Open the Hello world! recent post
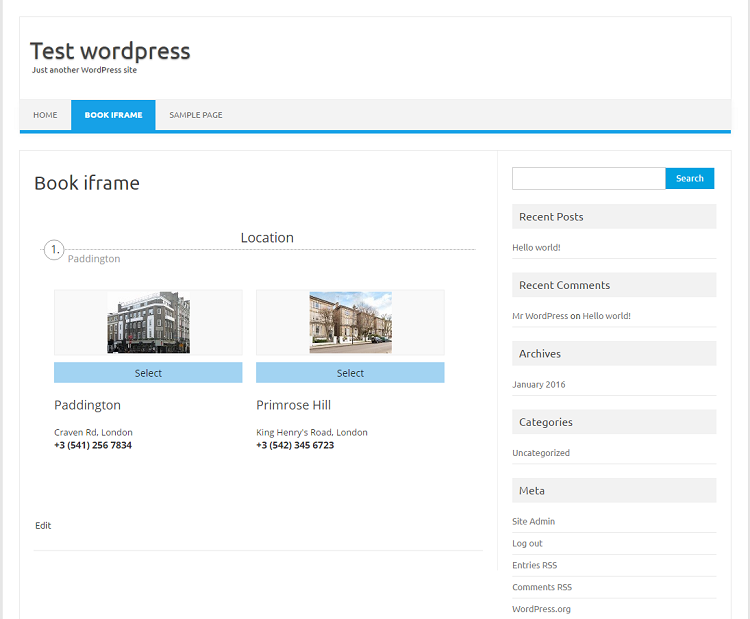Viewport: 750px width, 619px height. point(536,247)
